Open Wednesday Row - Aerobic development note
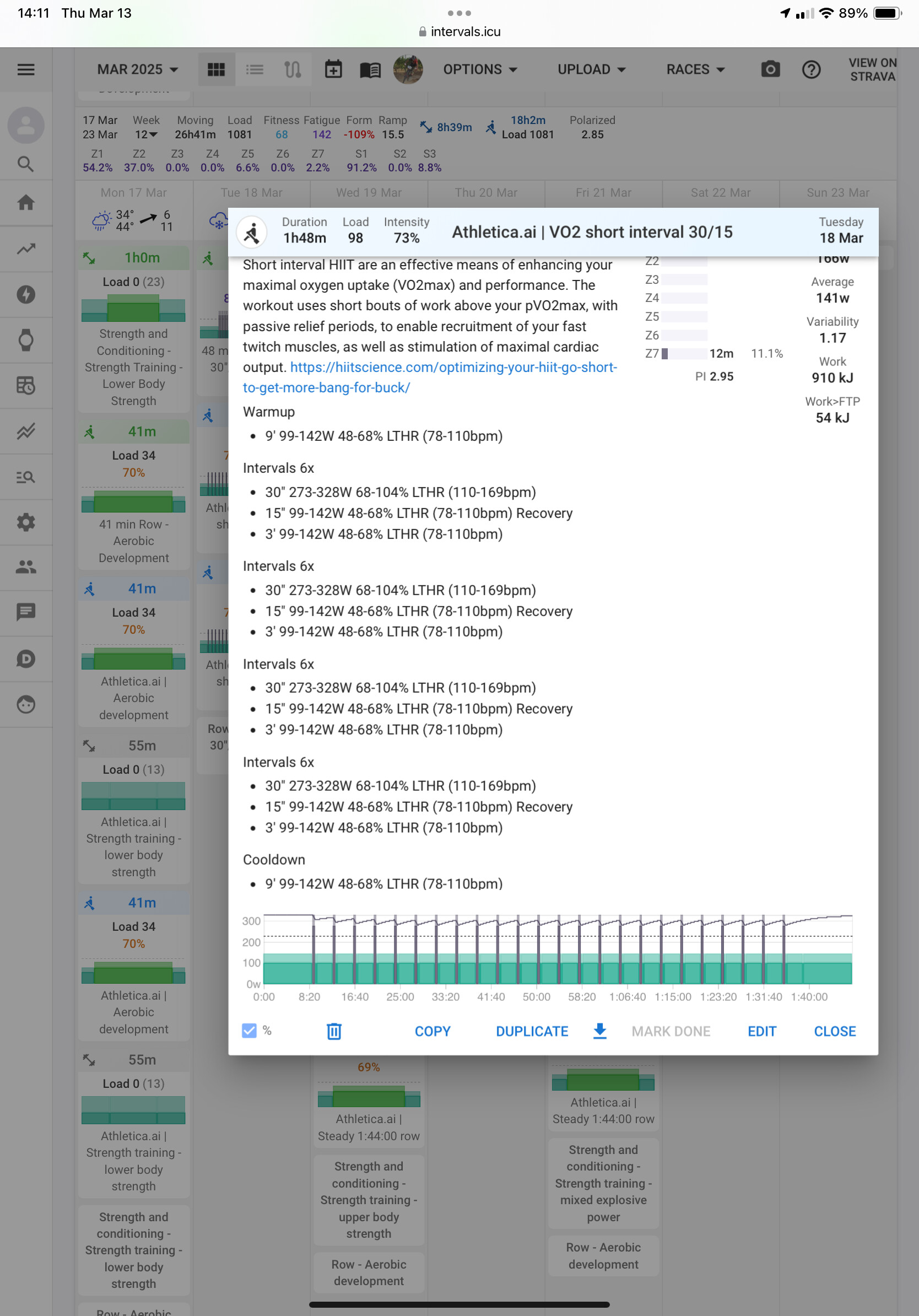Screen dimensions: 919x1316 (x=369, y=1272)
